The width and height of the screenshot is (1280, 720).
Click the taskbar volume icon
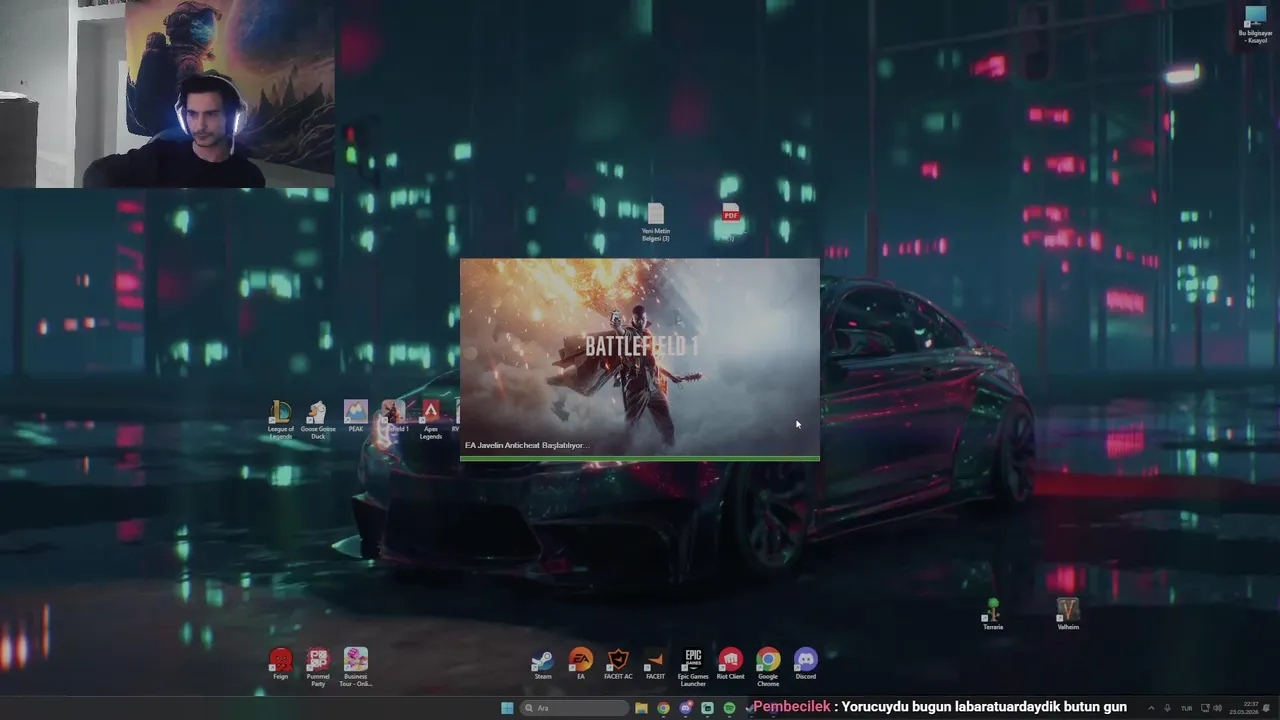click(1217, 708)
